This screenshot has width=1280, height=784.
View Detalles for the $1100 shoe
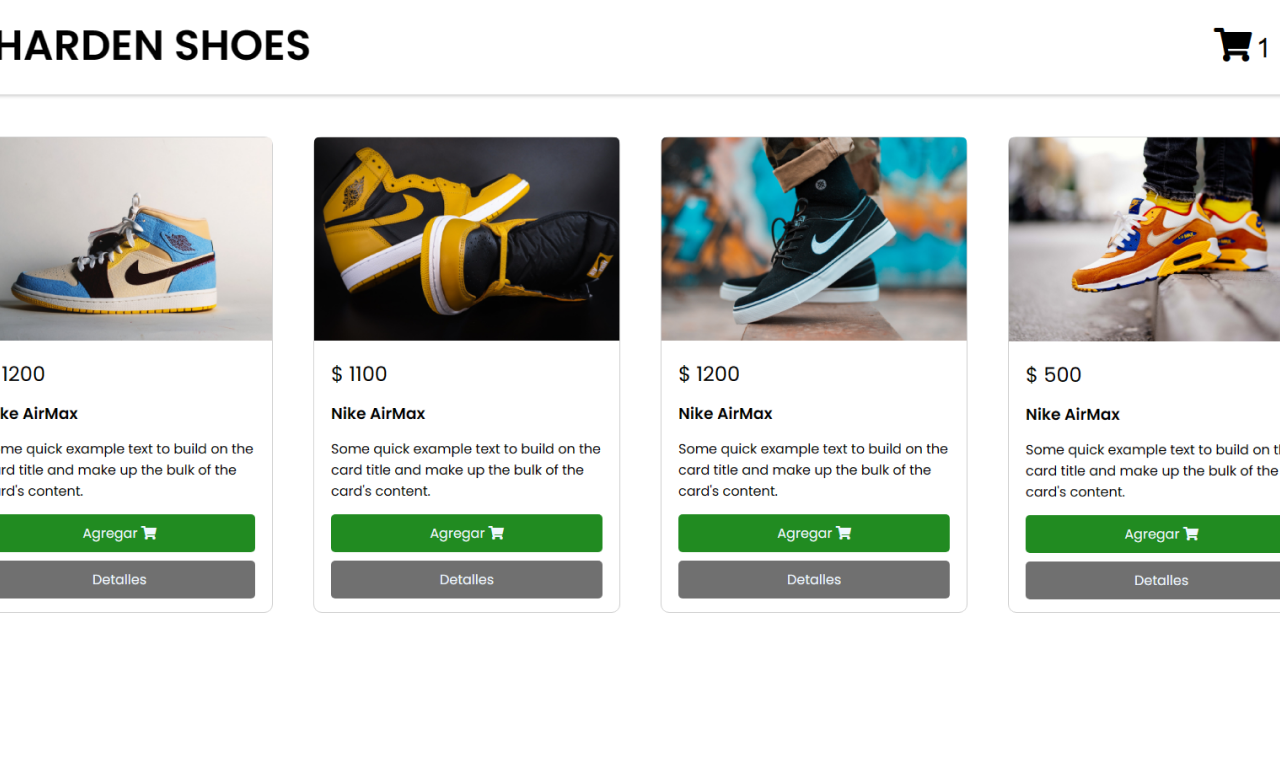pos(466,580)
